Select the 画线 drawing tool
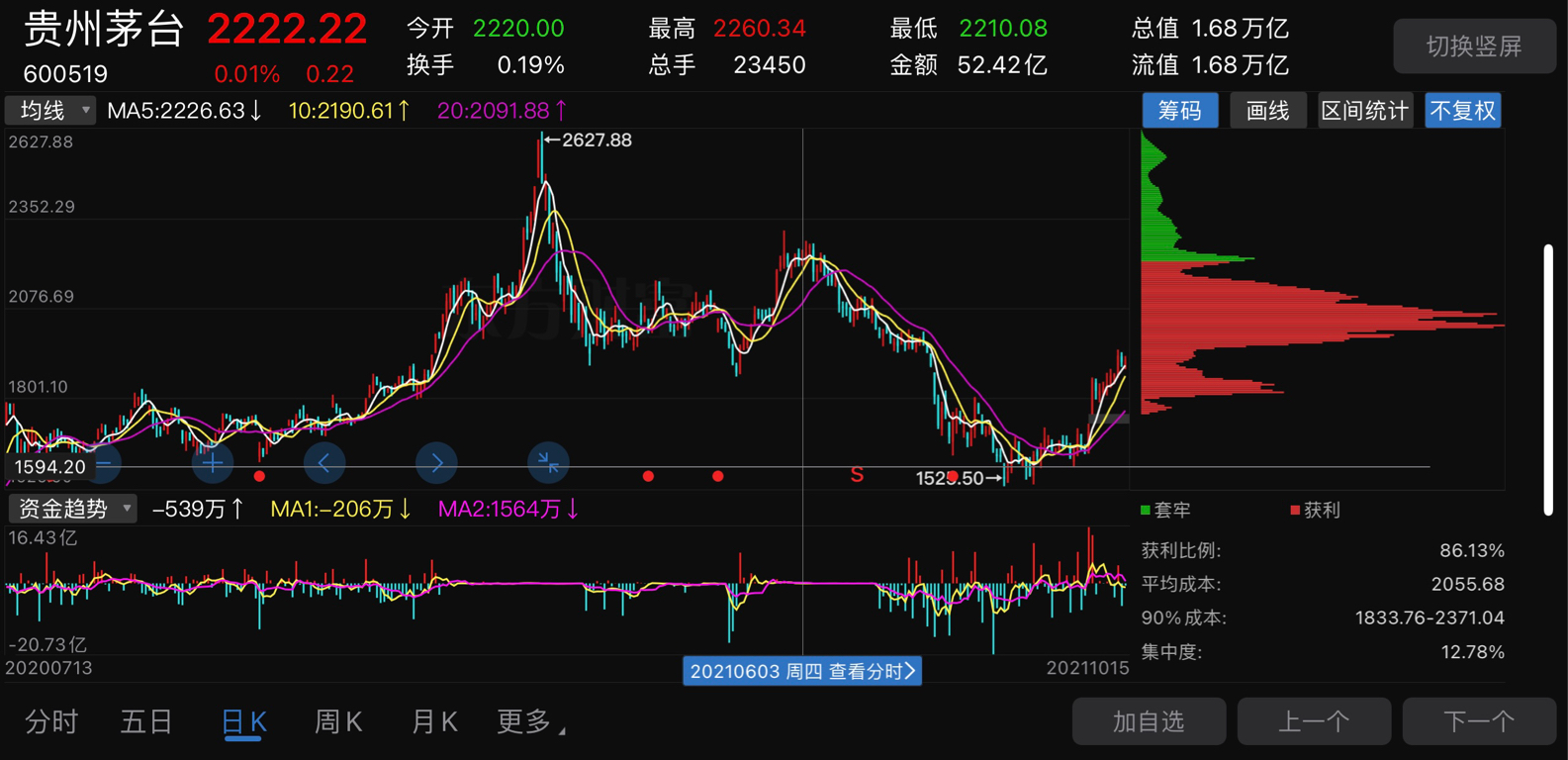 point(1268,111)
